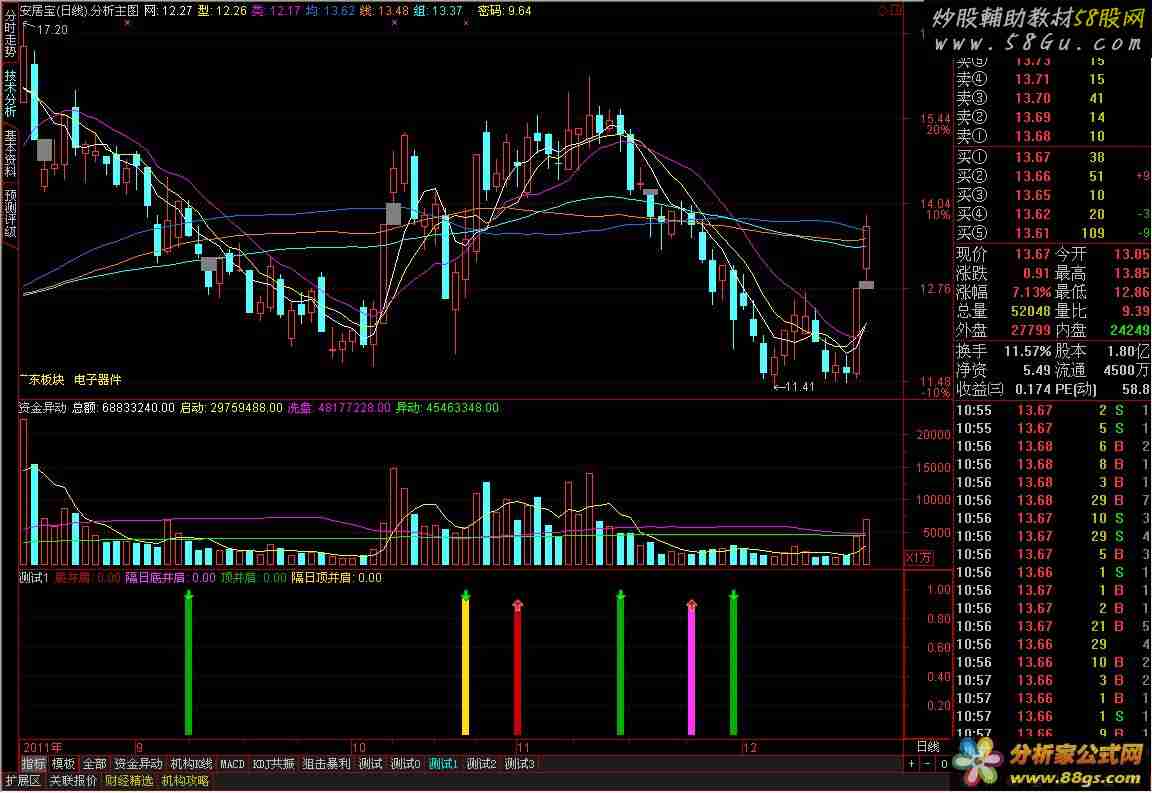1152x793 pixels.
Task: Select the KDJ共振 indicator tab
Action: (274, 764)
